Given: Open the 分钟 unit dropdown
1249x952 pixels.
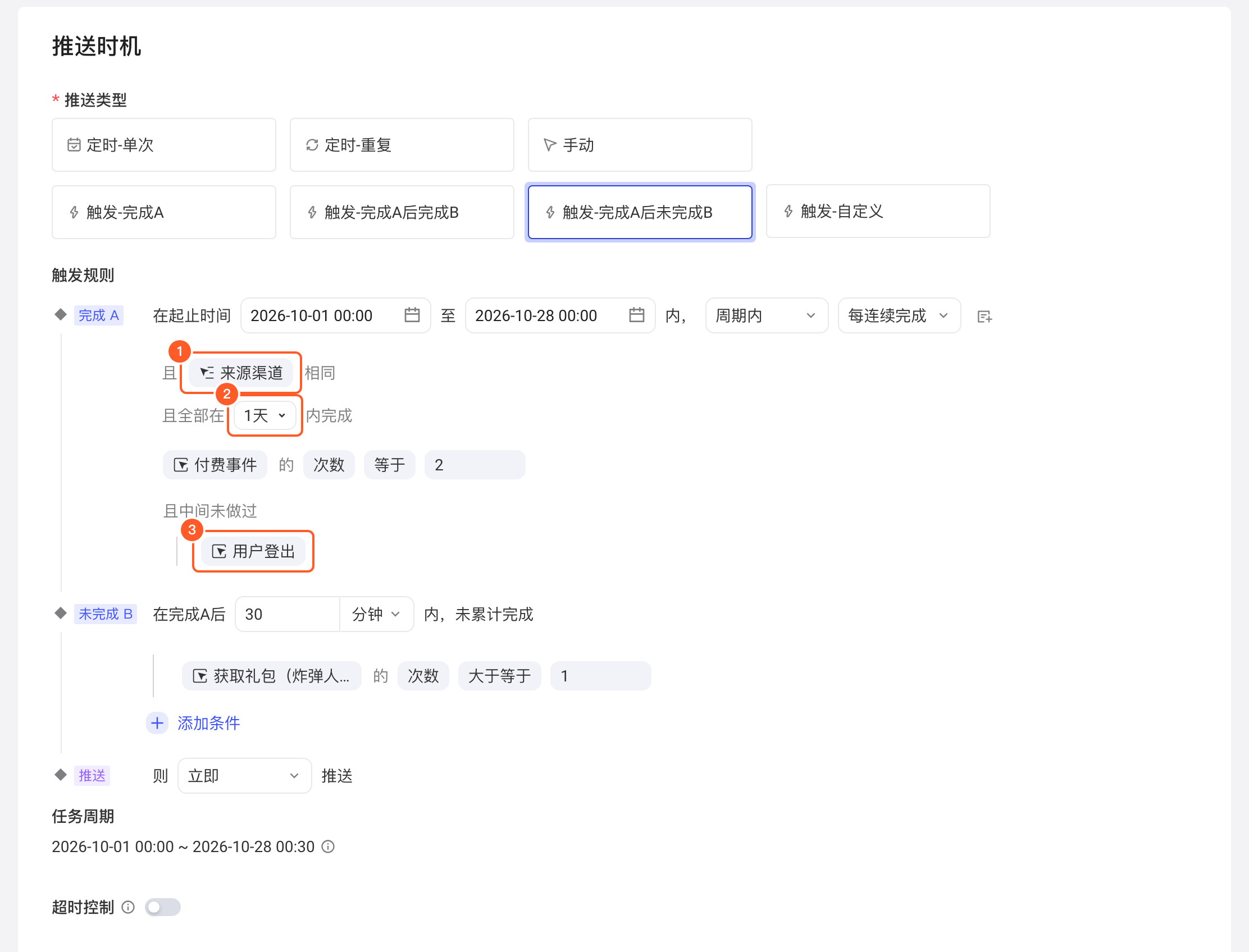Looking at the screenshot, I should [376, 614].
